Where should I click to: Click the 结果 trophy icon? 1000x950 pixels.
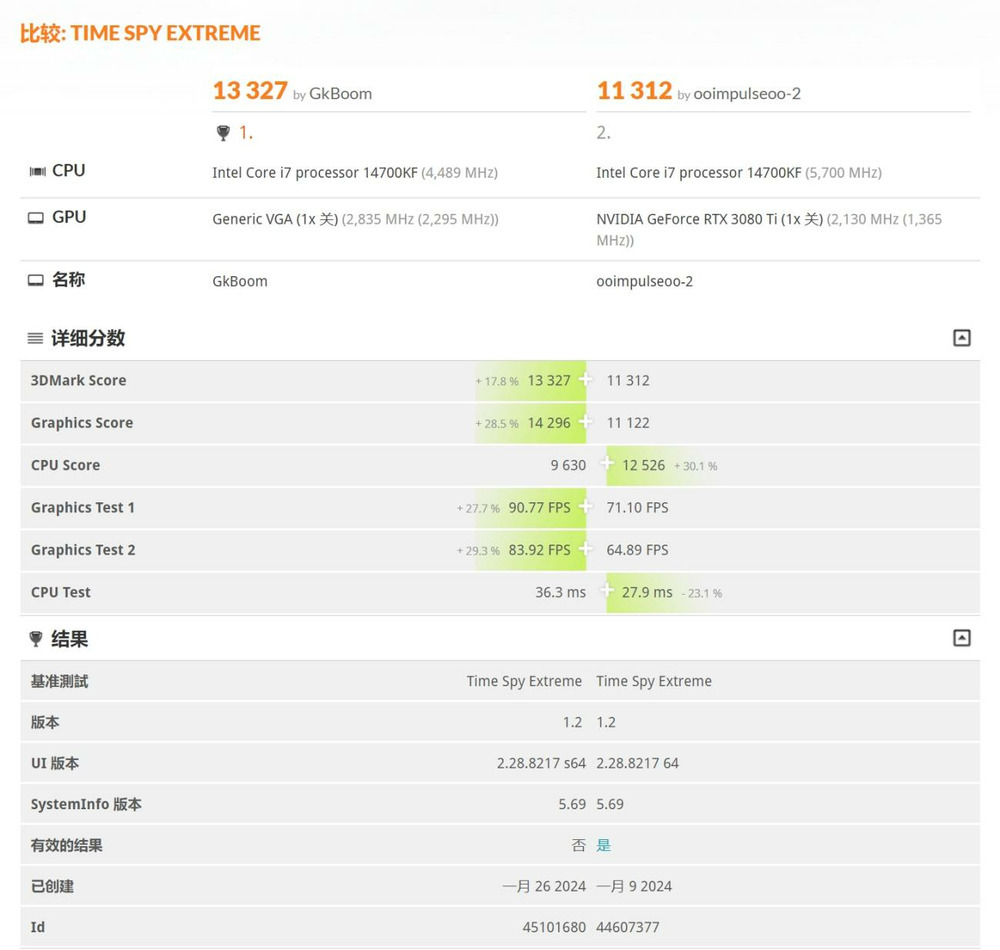coord(36,638)
